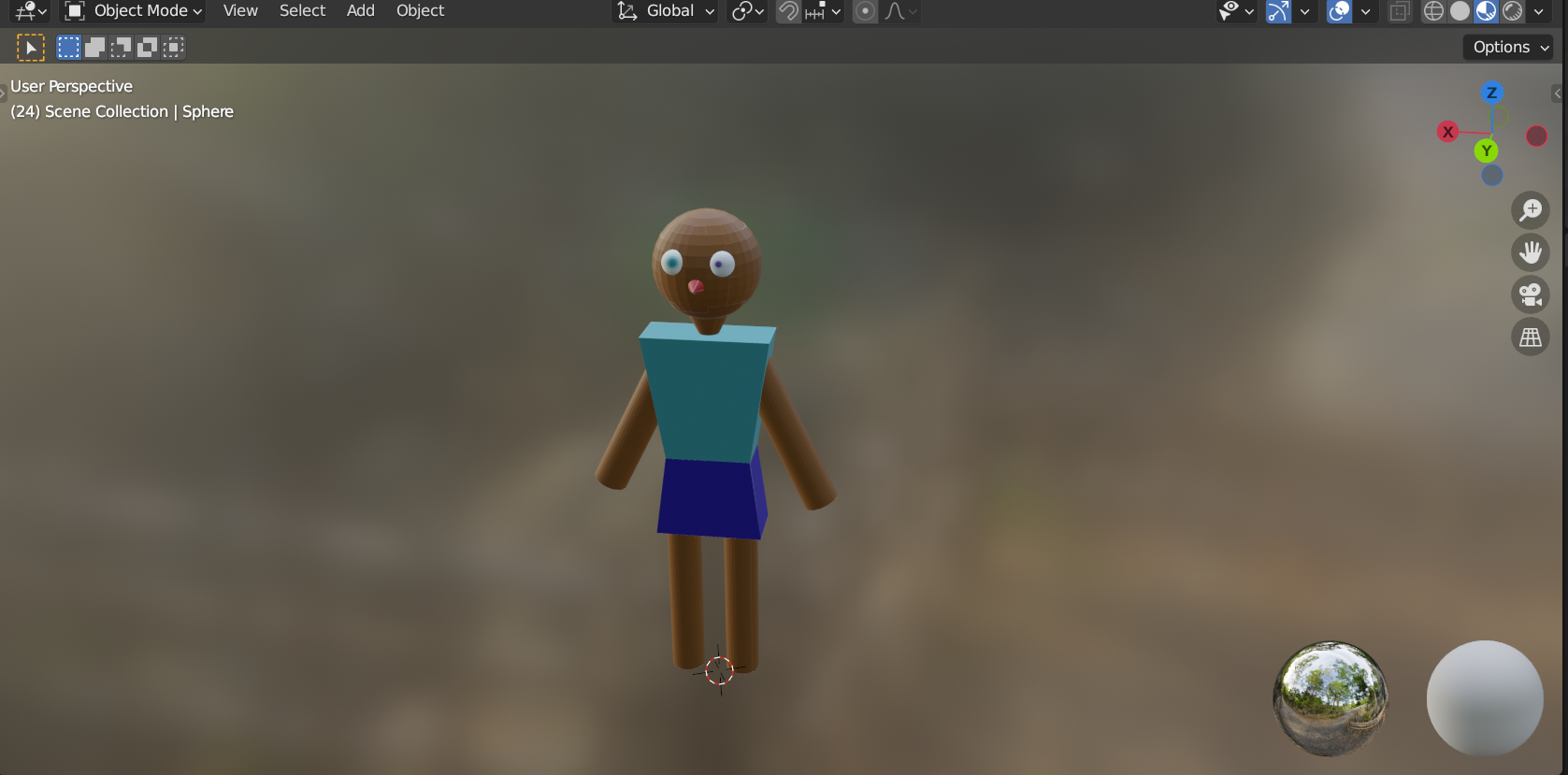Click '(24) Scene Collection | Sphere' text
This screenshot has height=775, width=1568.
click(122, 111)
